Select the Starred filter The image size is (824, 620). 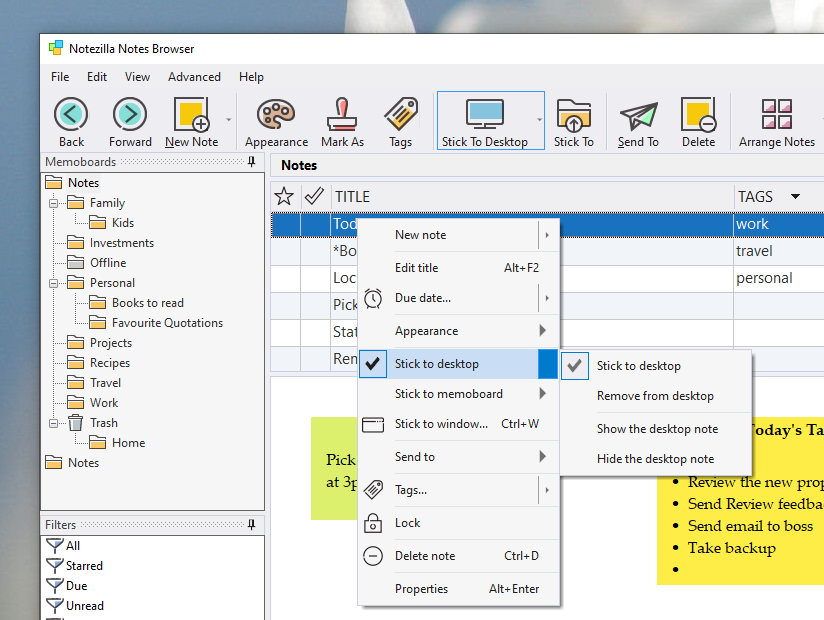[x=74, y=565]
